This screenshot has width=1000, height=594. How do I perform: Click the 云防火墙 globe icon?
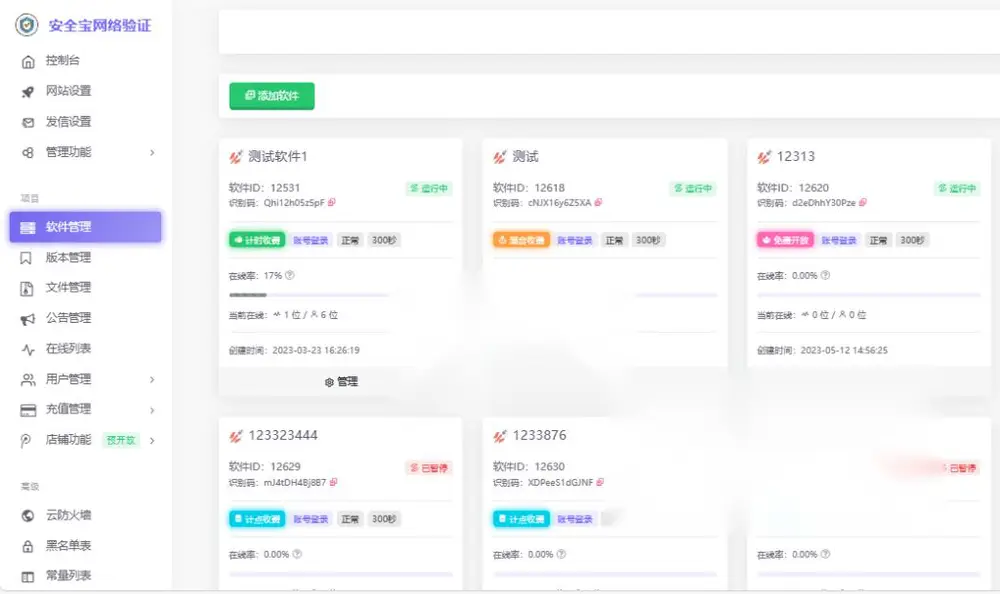coord(28,516)
